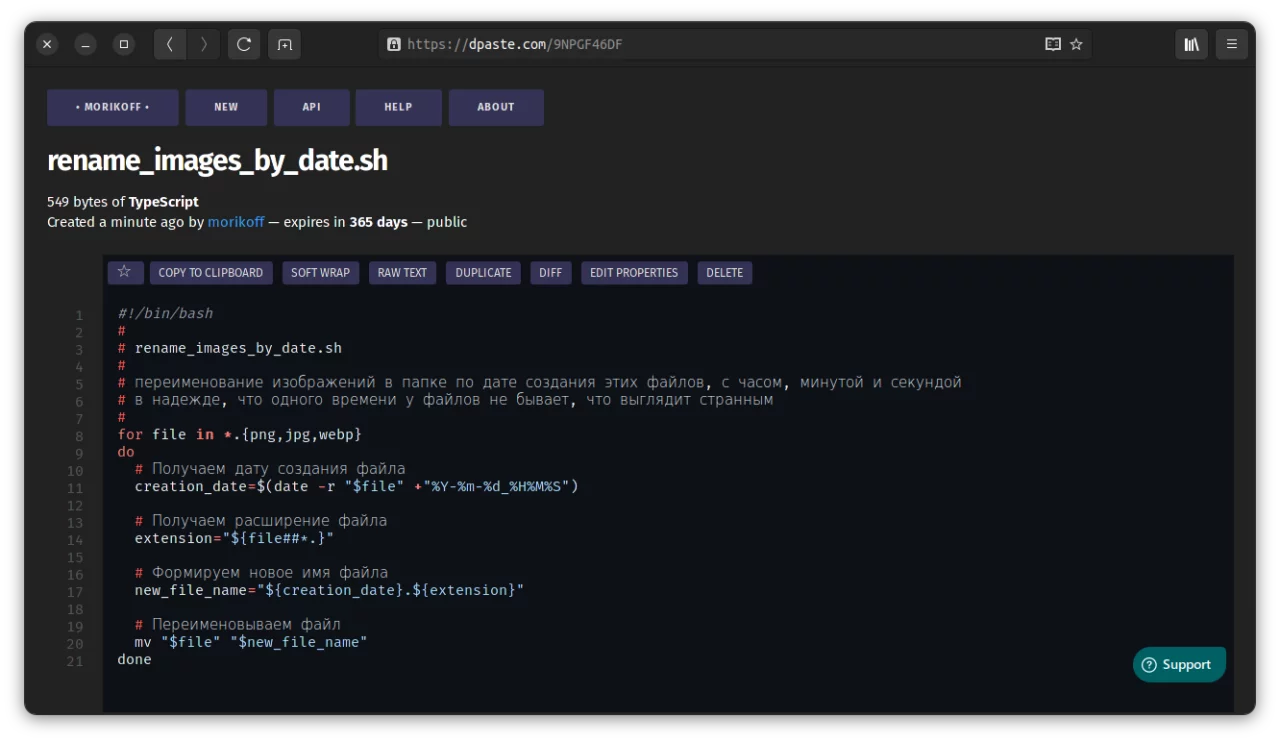Open the HELP page
This screenshot has width=1280, height=742.
pyautogui.click(x=398, y=107)
